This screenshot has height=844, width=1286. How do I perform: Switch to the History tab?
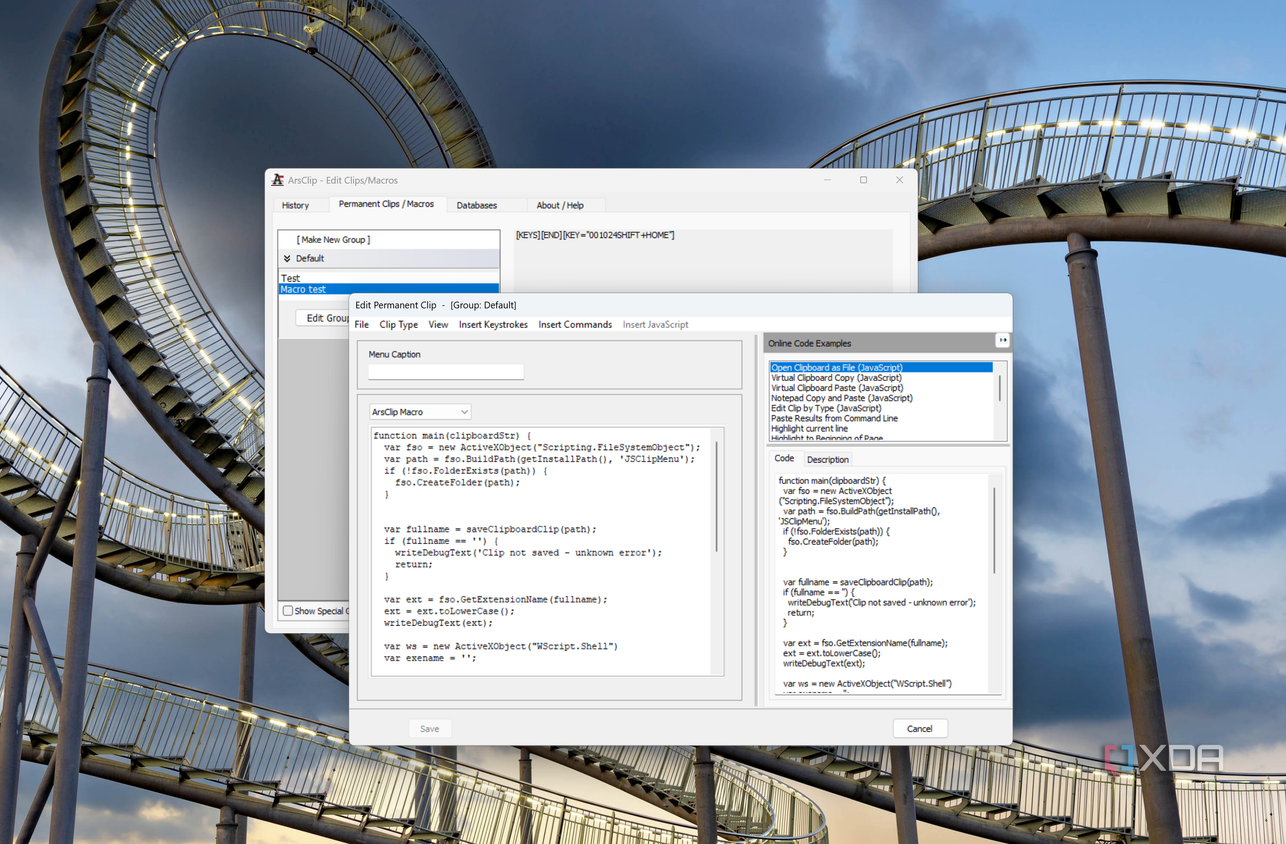click(295, 205)
